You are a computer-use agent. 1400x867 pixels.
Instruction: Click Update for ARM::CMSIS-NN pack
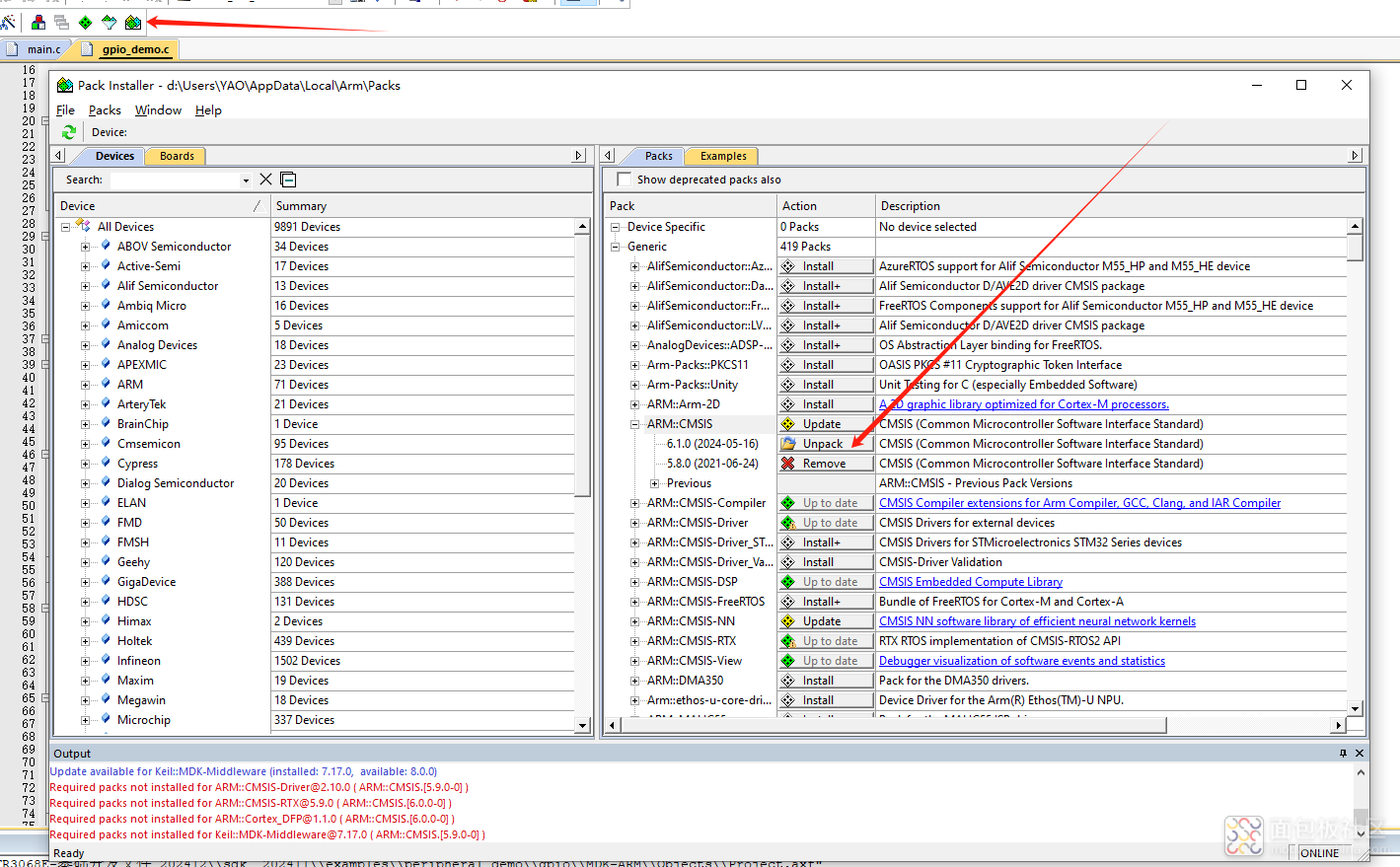pos(826,621)
